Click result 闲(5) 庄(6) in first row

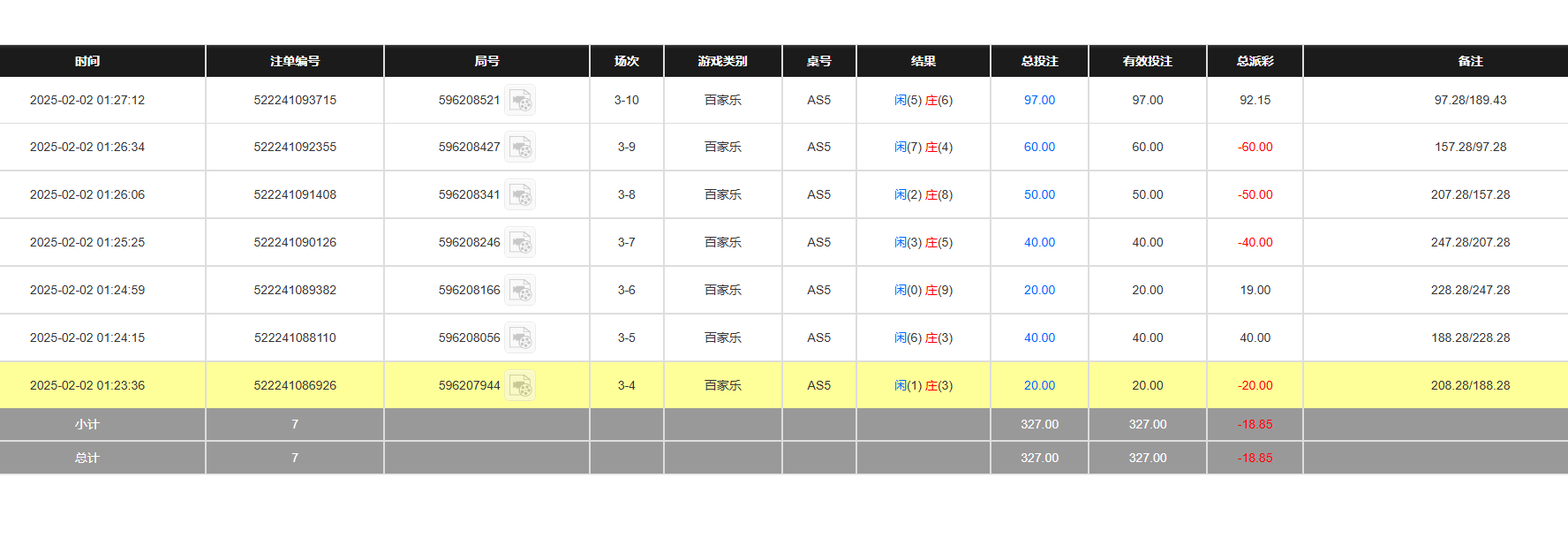point(923,101)
